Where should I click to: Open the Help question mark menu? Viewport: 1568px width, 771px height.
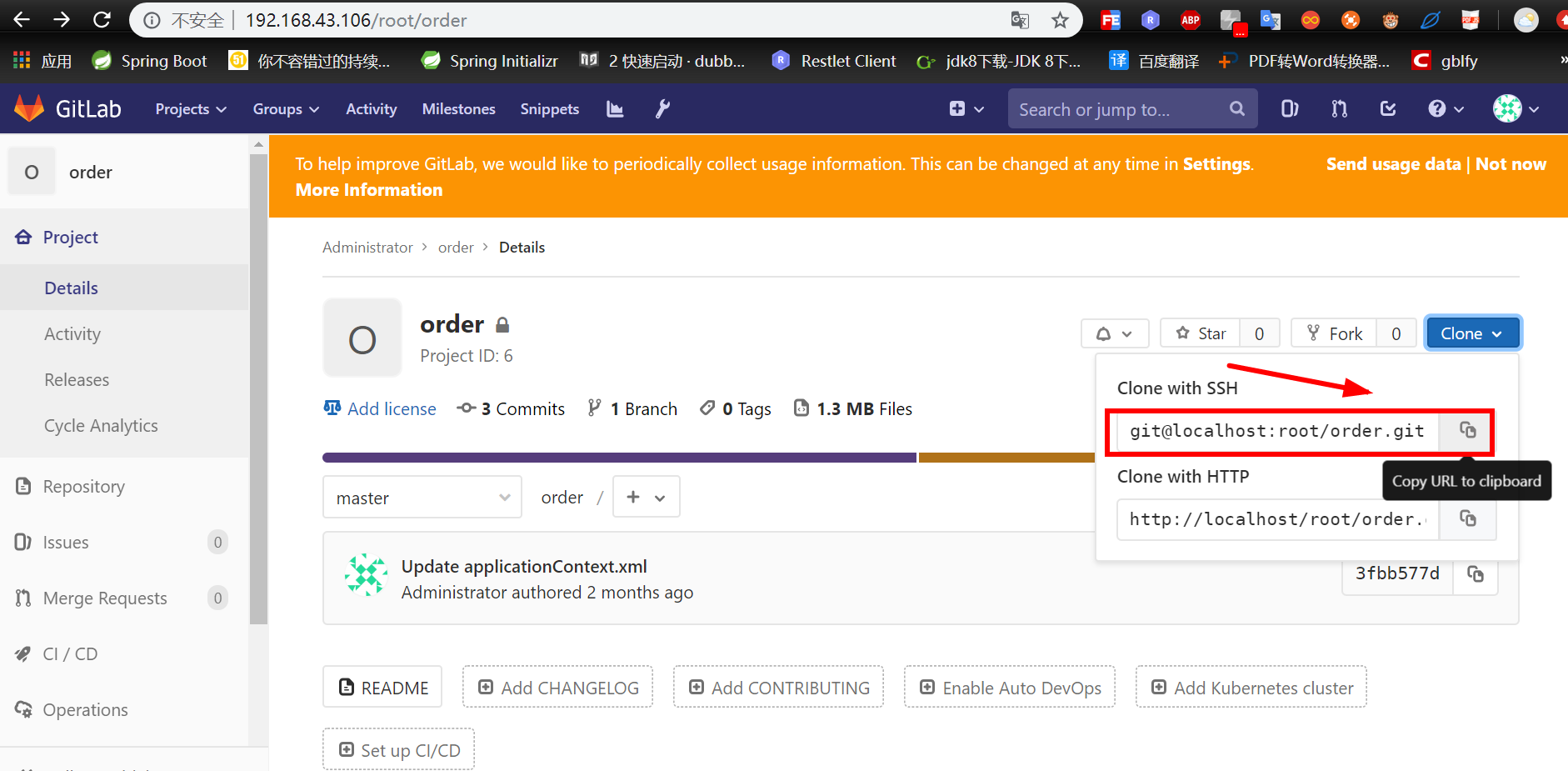pyautogui.click(x=1446, y=109)
